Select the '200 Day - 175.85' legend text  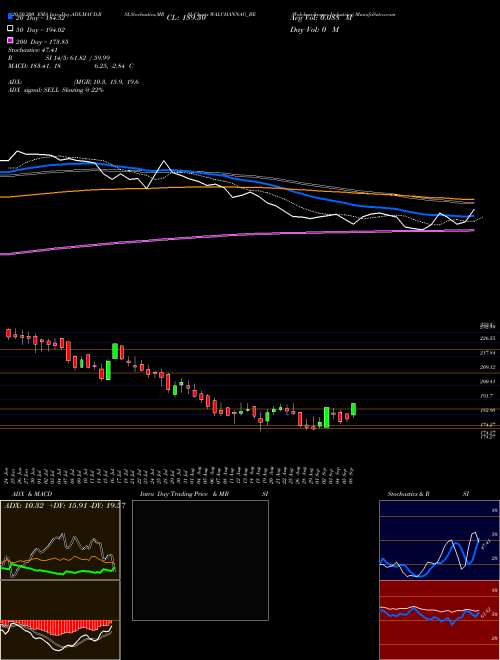pos(43,42)
